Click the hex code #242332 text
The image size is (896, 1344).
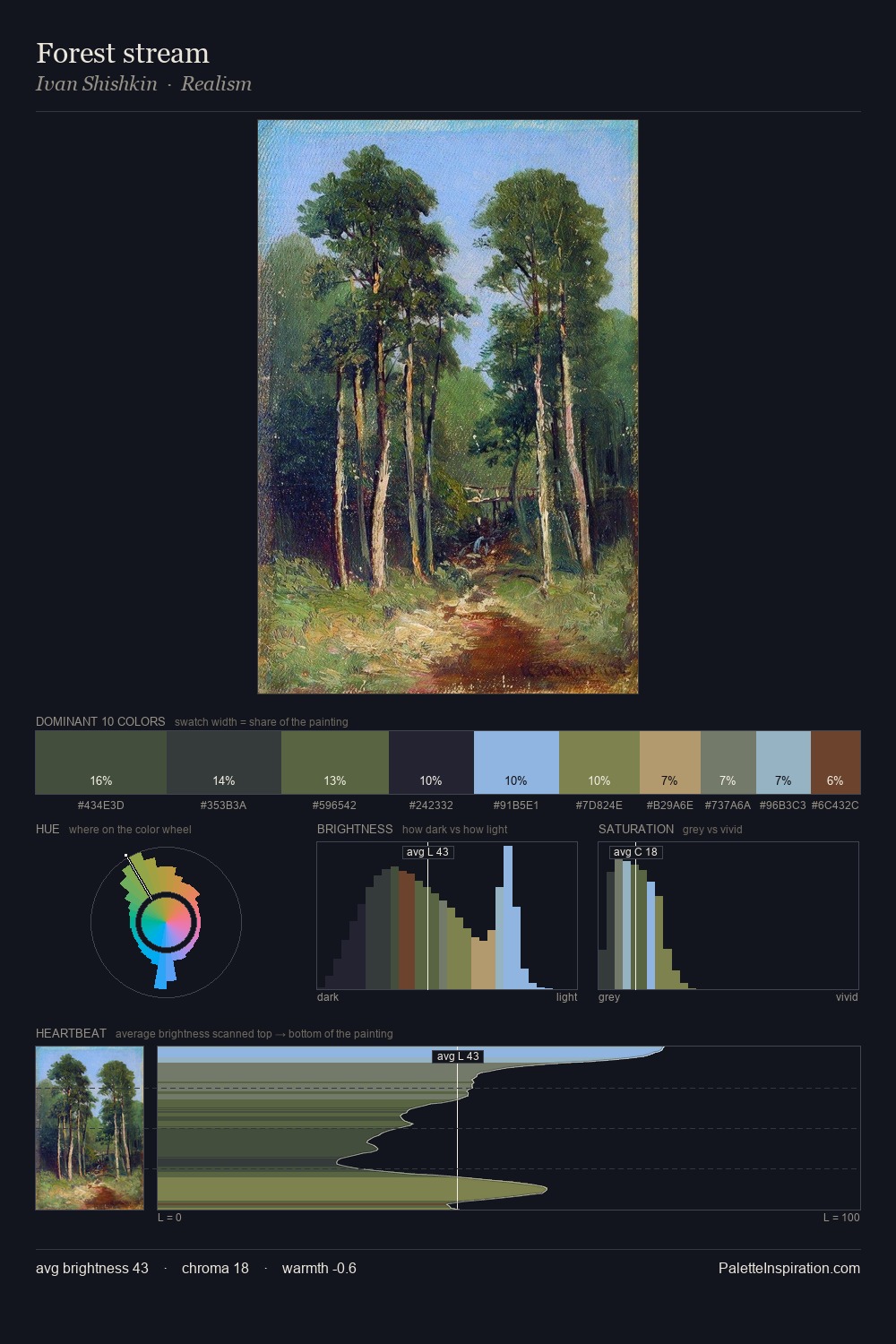click(431, 806)
